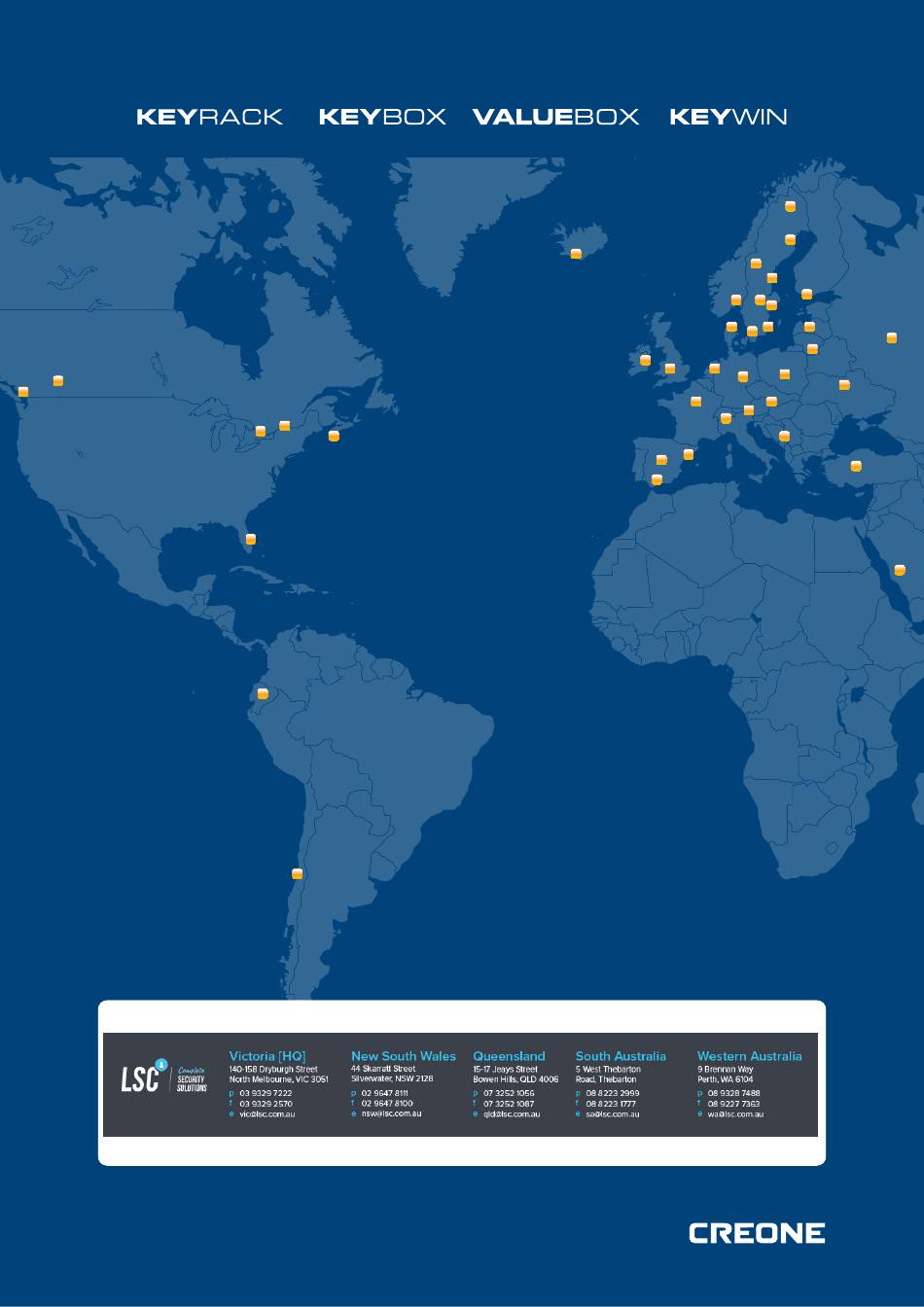
Task: Select the Turkey map marker
Action: tap(856, 466)
